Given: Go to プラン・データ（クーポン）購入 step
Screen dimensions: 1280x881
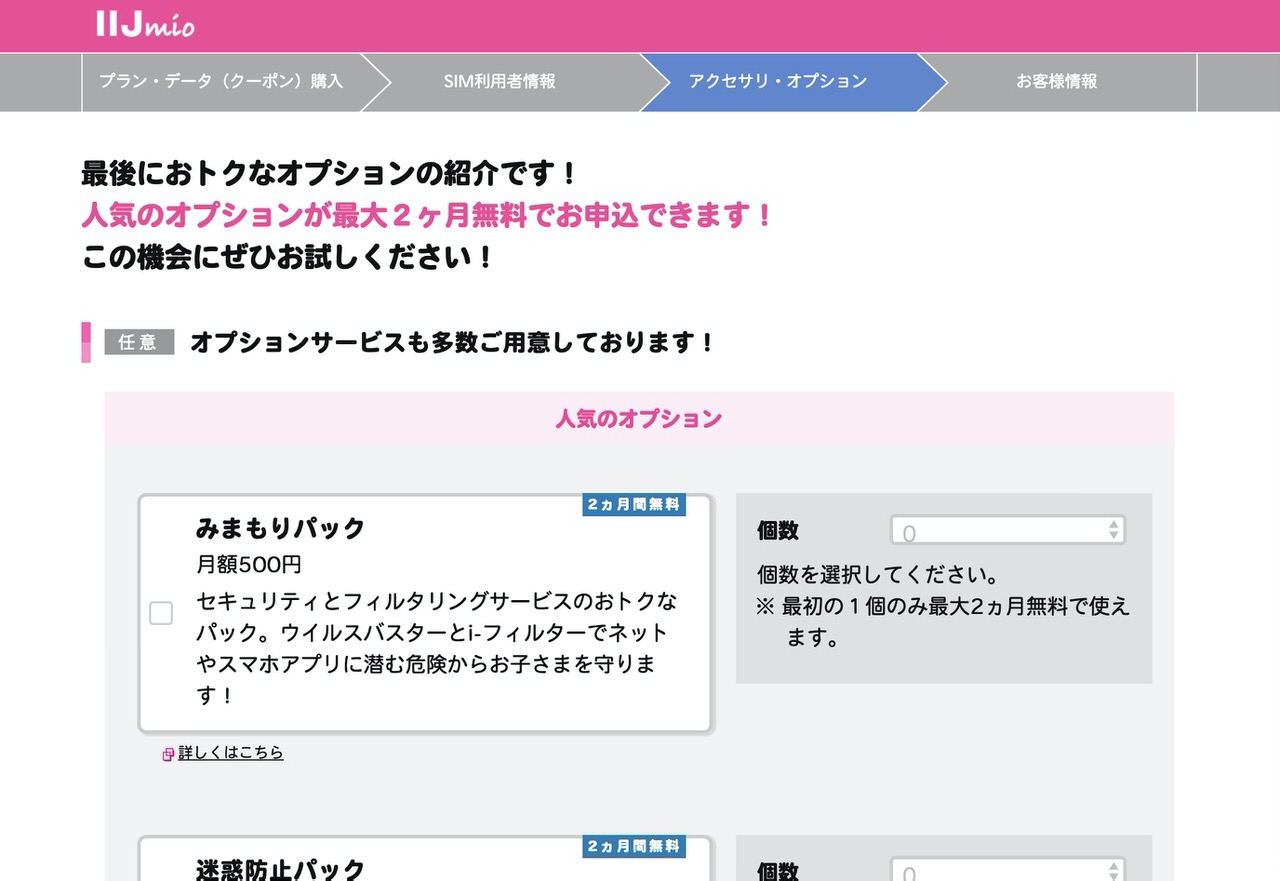Looking at the screenshot, I should (x=221, y=82).
